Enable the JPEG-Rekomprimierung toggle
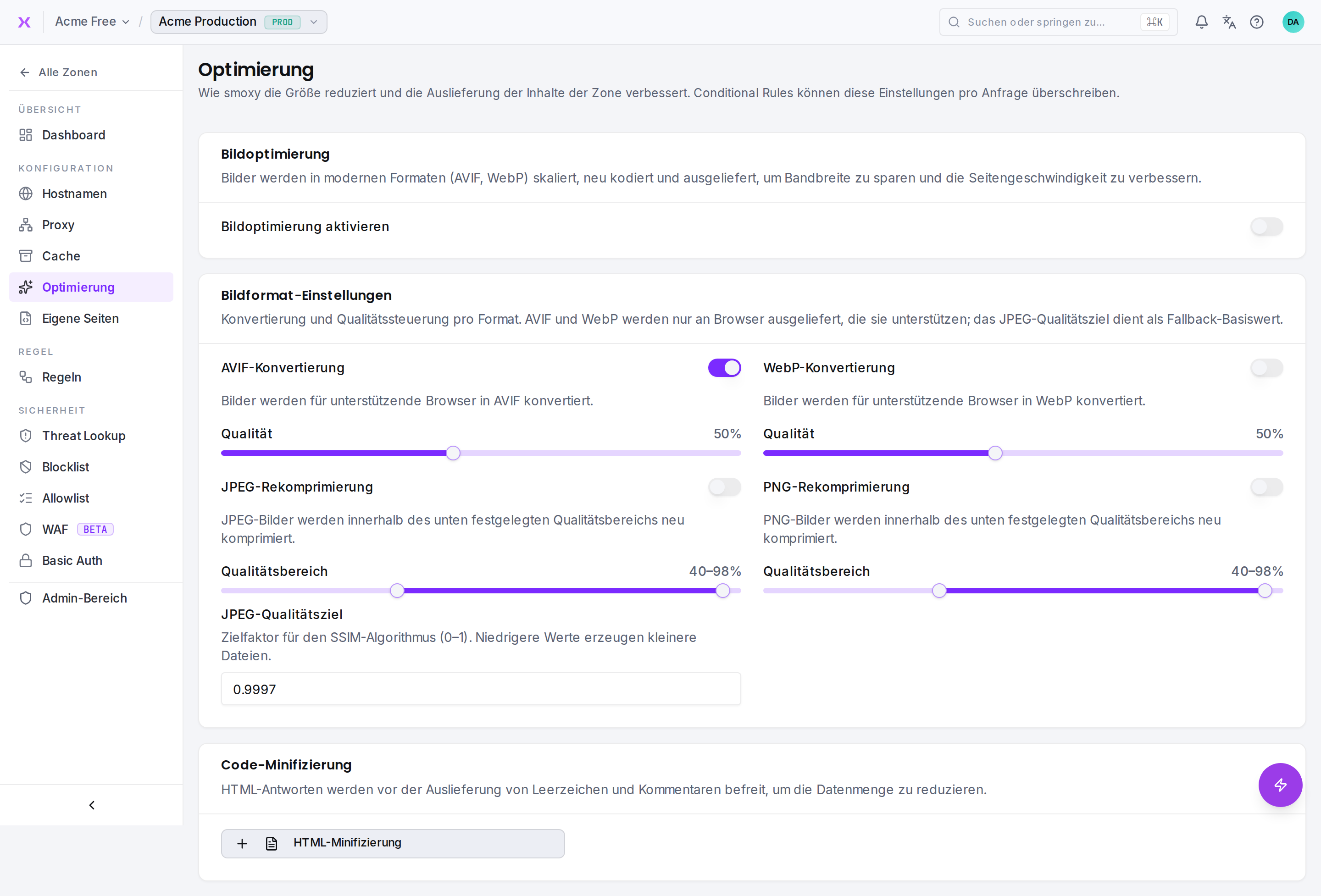Viewport: 1321px width, 896px height. click(724, 487)
